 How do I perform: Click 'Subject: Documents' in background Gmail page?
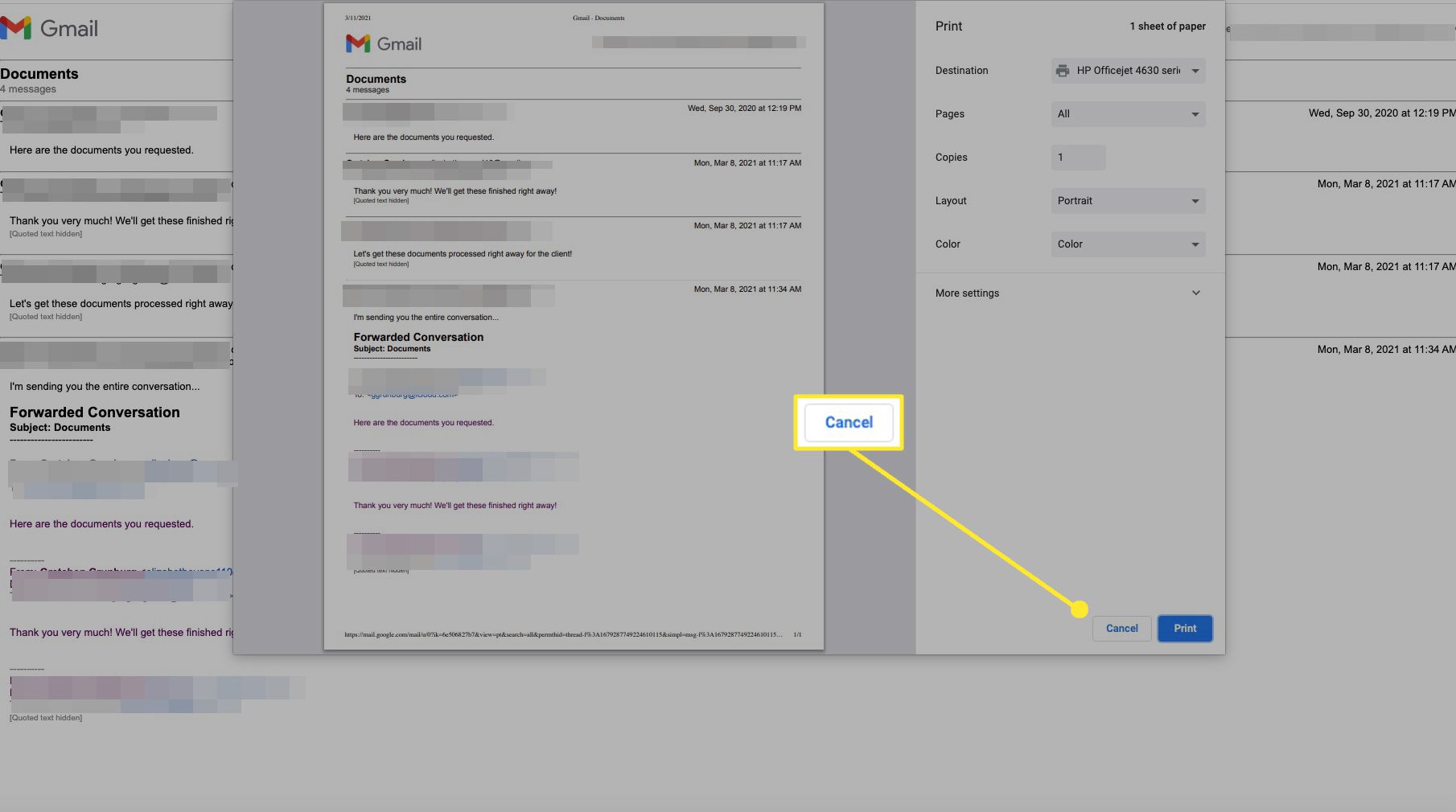pos(60,428)
